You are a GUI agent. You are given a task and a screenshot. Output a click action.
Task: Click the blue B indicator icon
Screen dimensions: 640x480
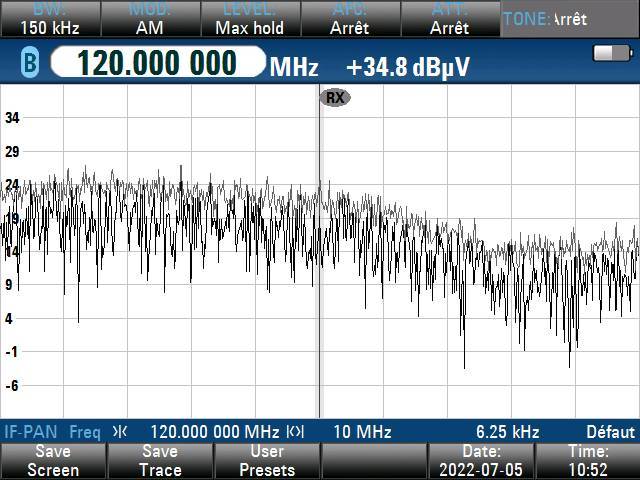(27, 65)
